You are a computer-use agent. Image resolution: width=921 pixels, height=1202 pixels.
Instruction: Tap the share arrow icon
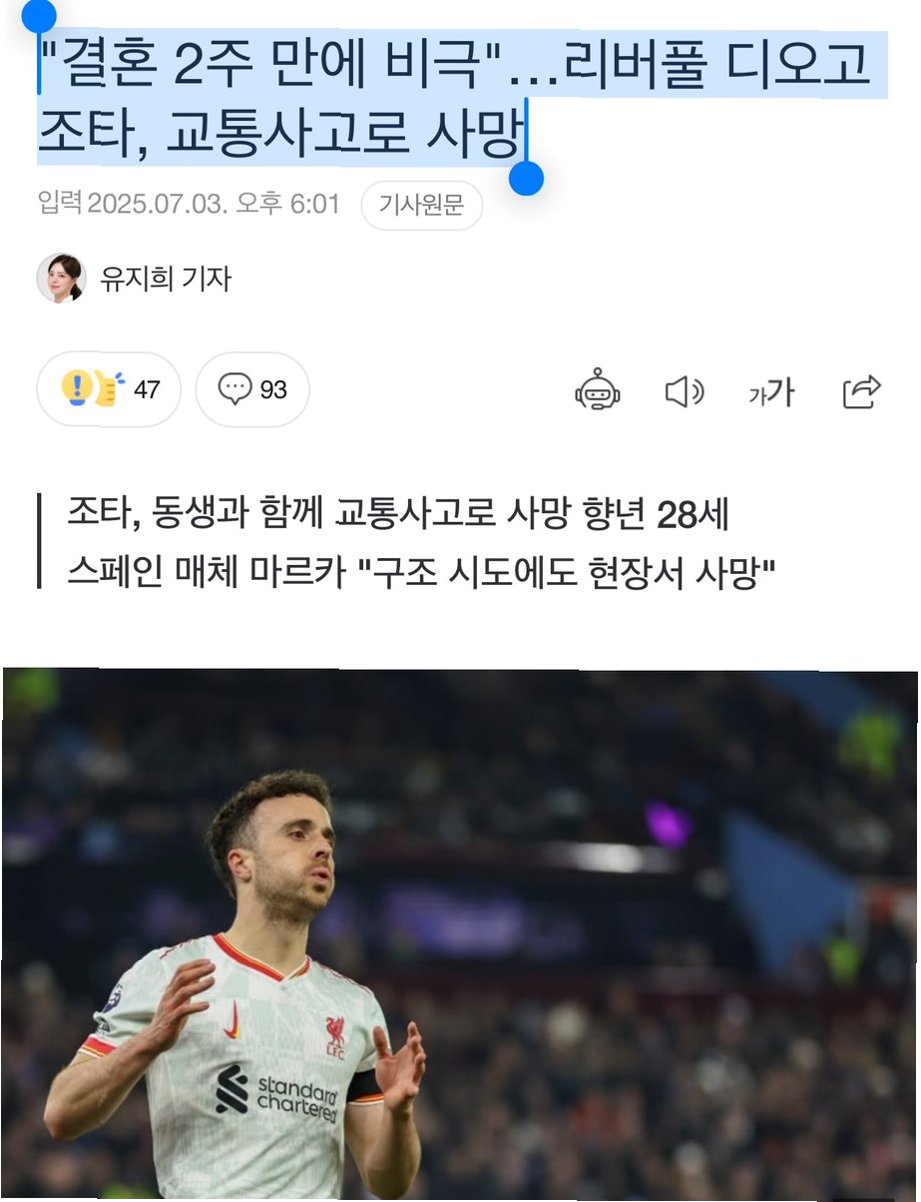pyautogui.click(x=861, y=391)
